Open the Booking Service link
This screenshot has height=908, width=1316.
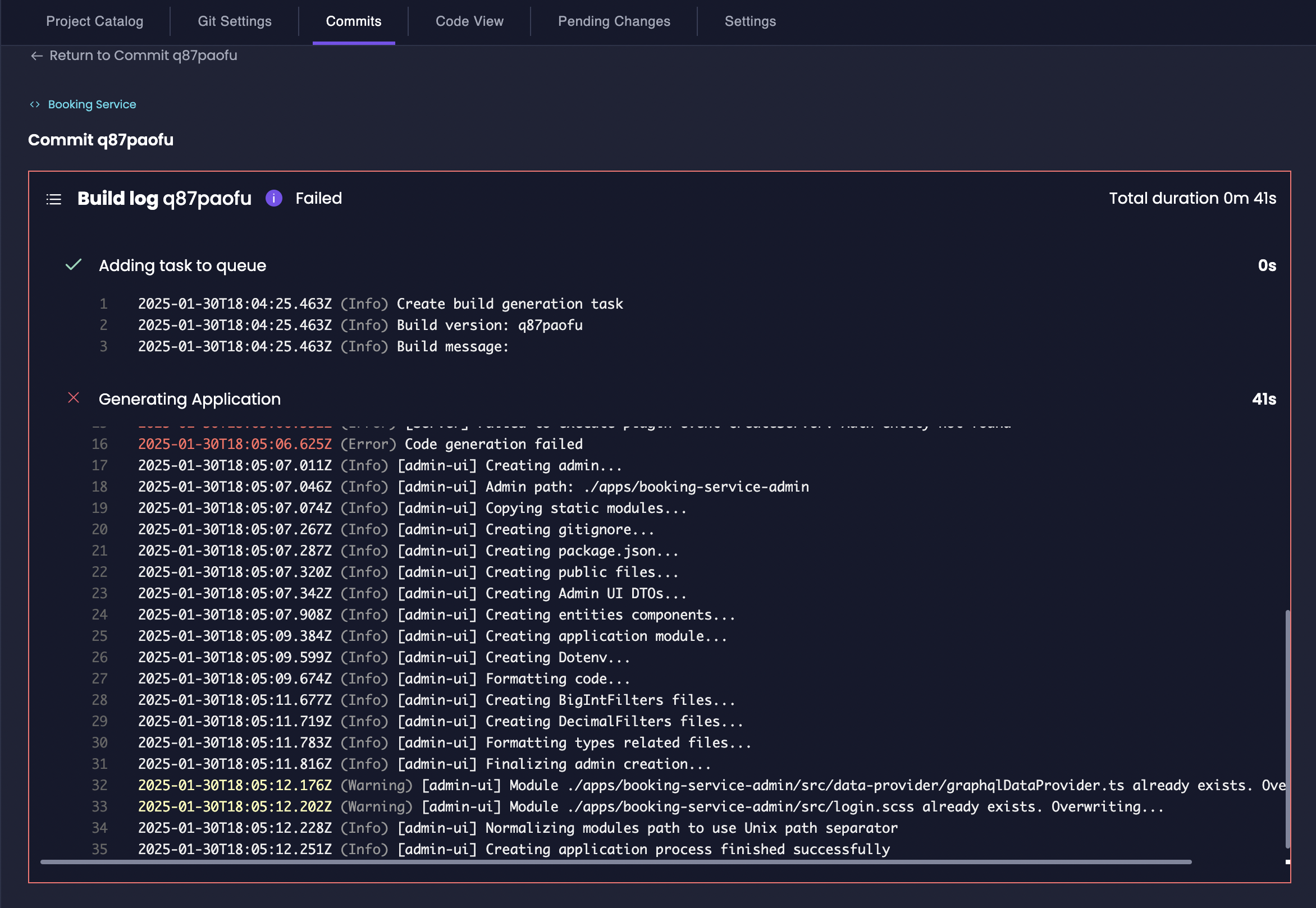pos(92,104)
